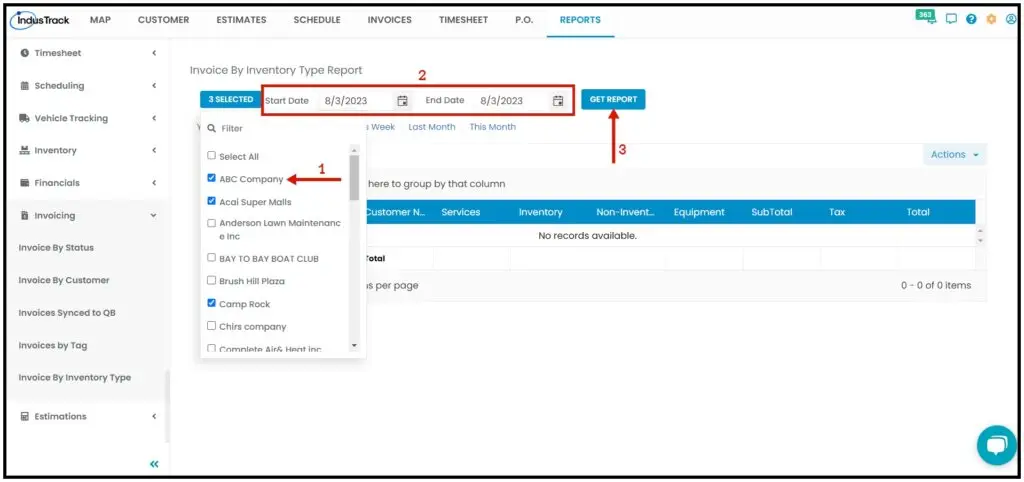Open Start Date calendar picker icon

[403, 101]
